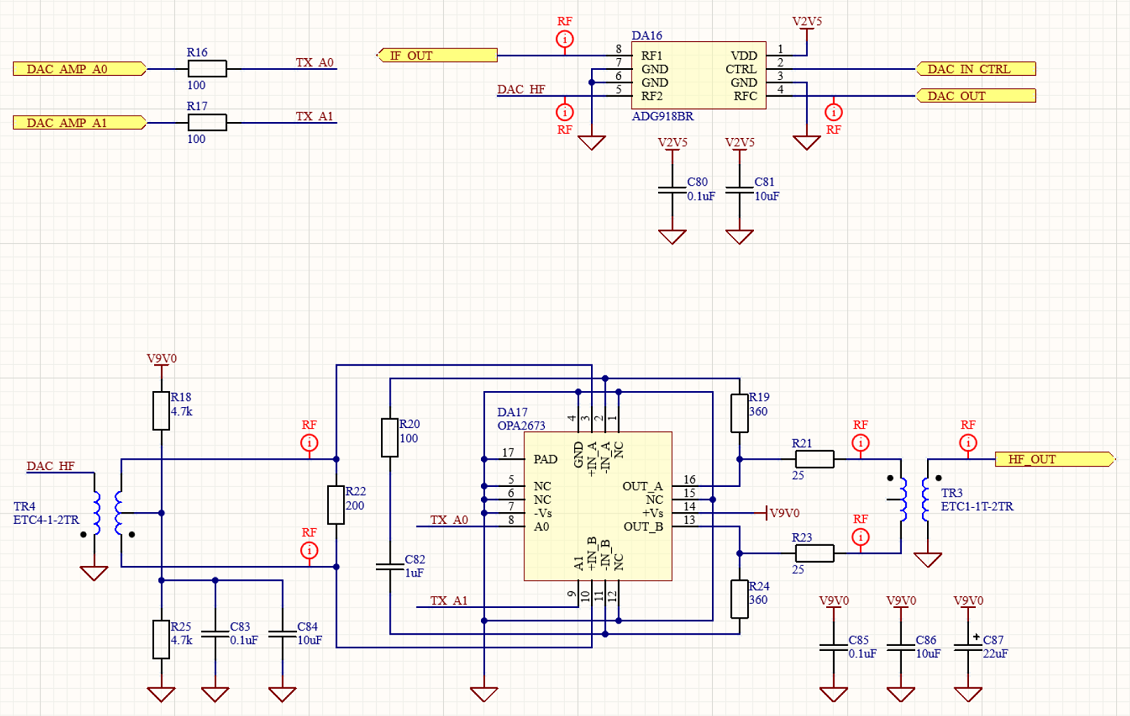
Task: Select the DA17 OPA2673 amplifier body
Action: pos(597,506)
